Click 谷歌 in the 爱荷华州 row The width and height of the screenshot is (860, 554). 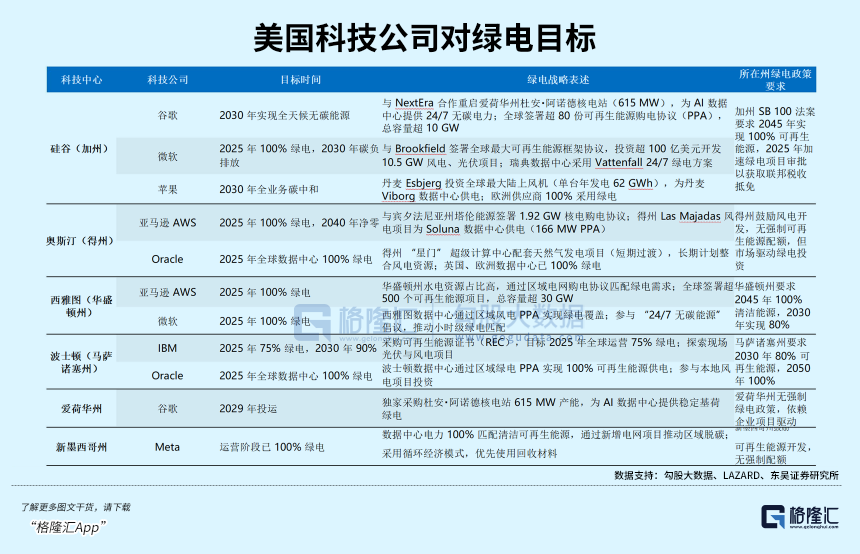pyautogui.click(x=168, y=409)
